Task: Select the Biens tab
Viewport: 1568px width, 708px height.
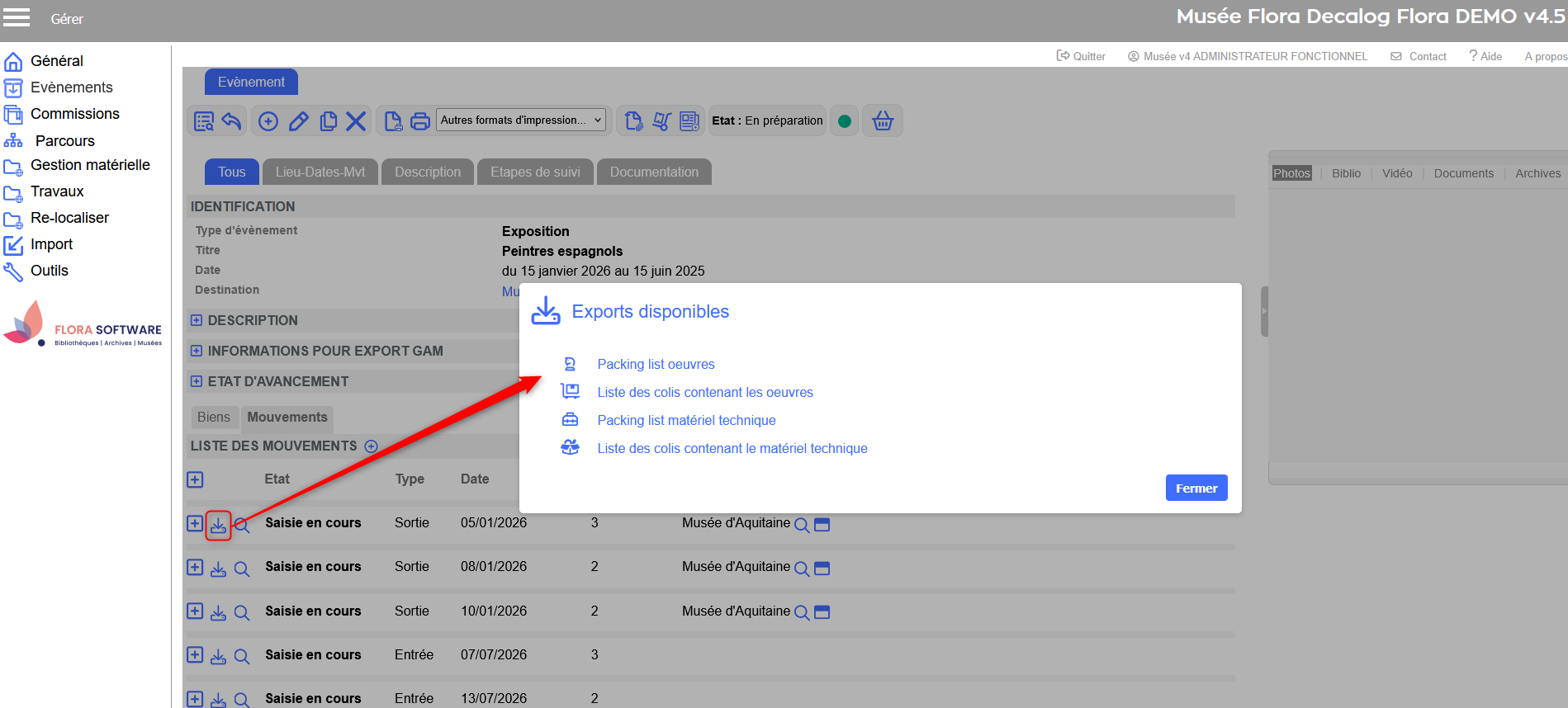Action: coord(214,418)
